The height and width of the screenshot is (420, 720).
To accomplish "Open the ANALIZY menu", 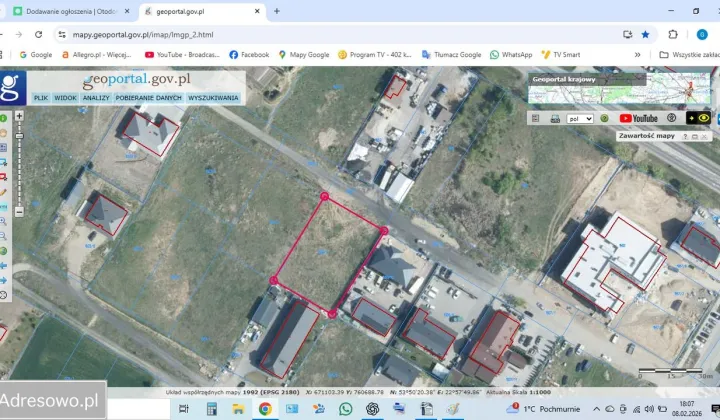I will pos(96,98).
